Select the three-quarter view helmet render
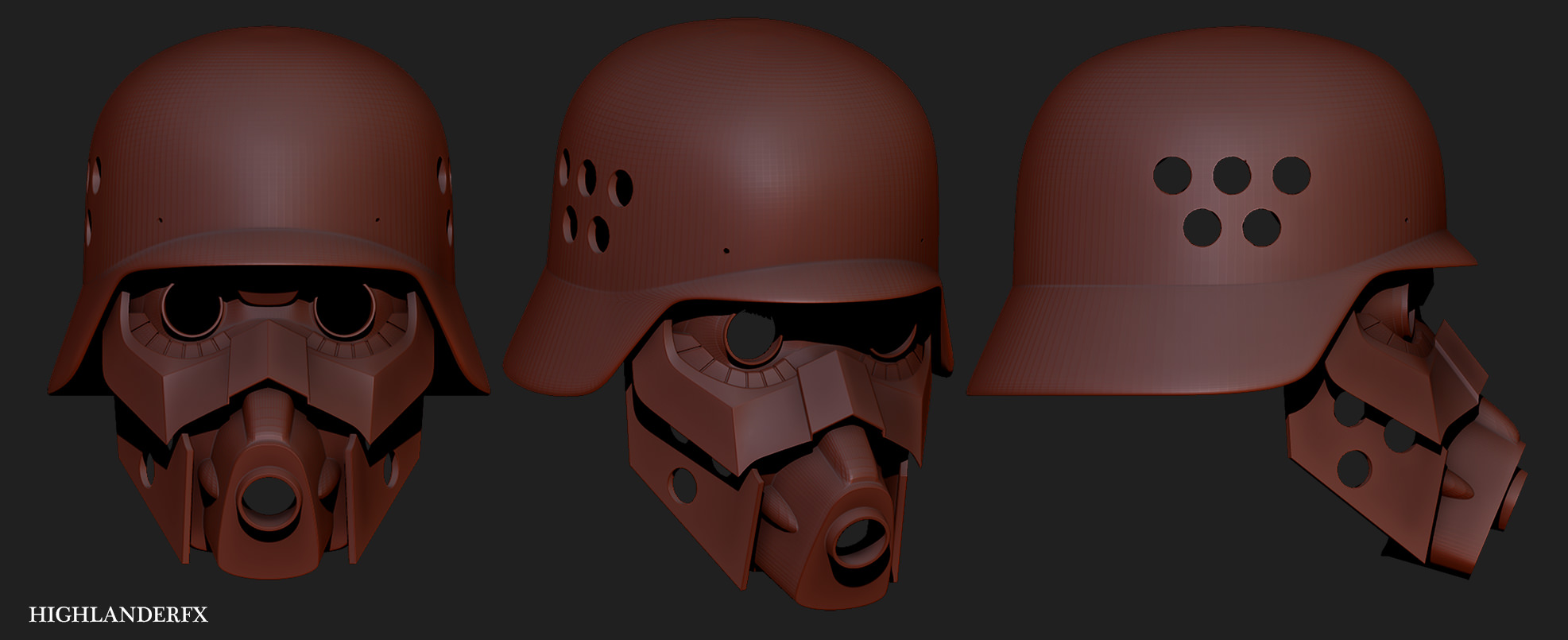 click(x=729, y=314)
